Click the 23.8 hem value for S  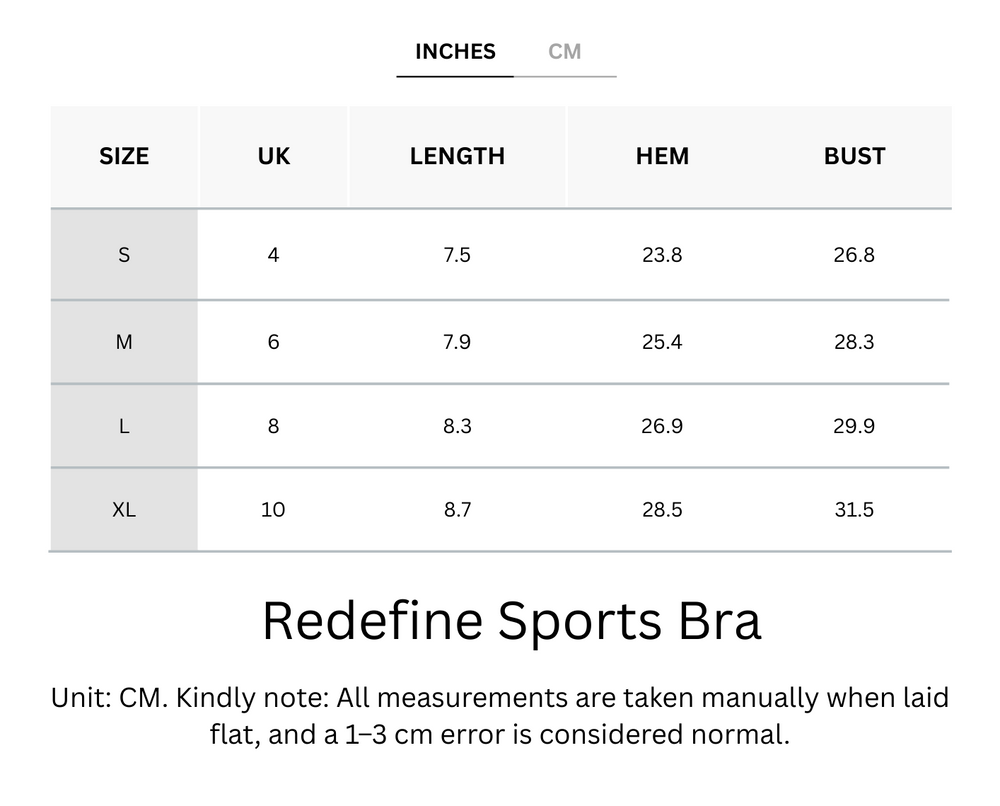pyautogui.click(x=661, y=255)
